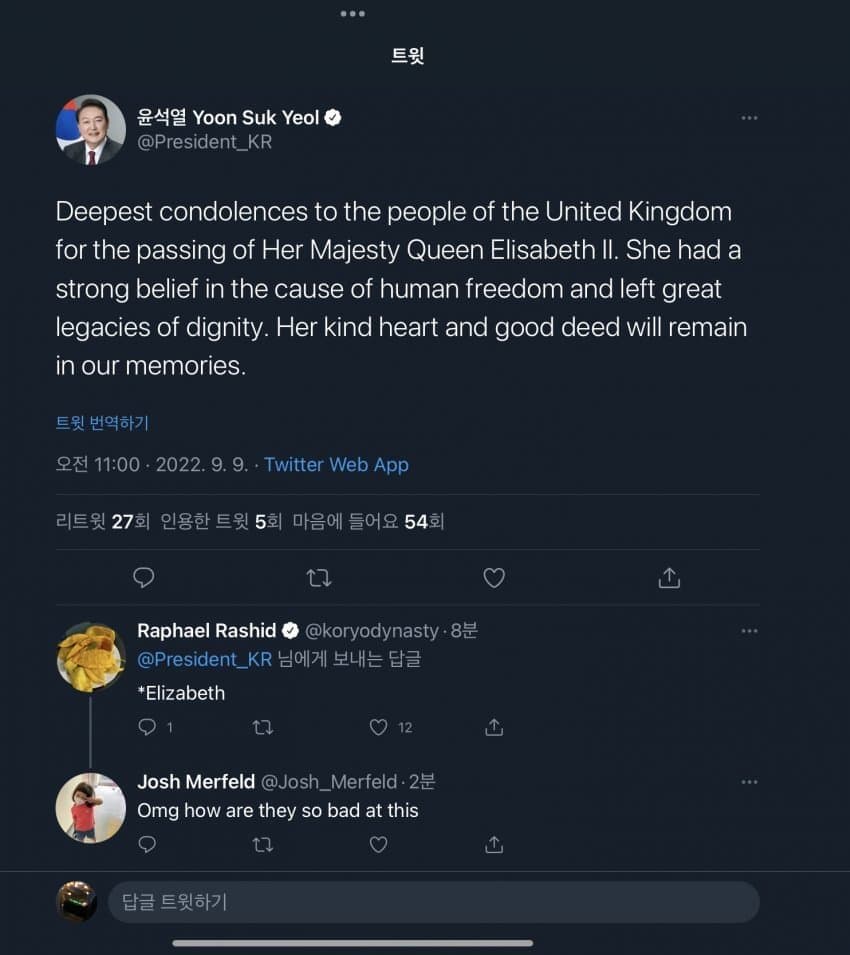Viewport: 850px width, 955px height.
Task: Share Raphael Rashid's reply
Action: (x=494, y=728)
